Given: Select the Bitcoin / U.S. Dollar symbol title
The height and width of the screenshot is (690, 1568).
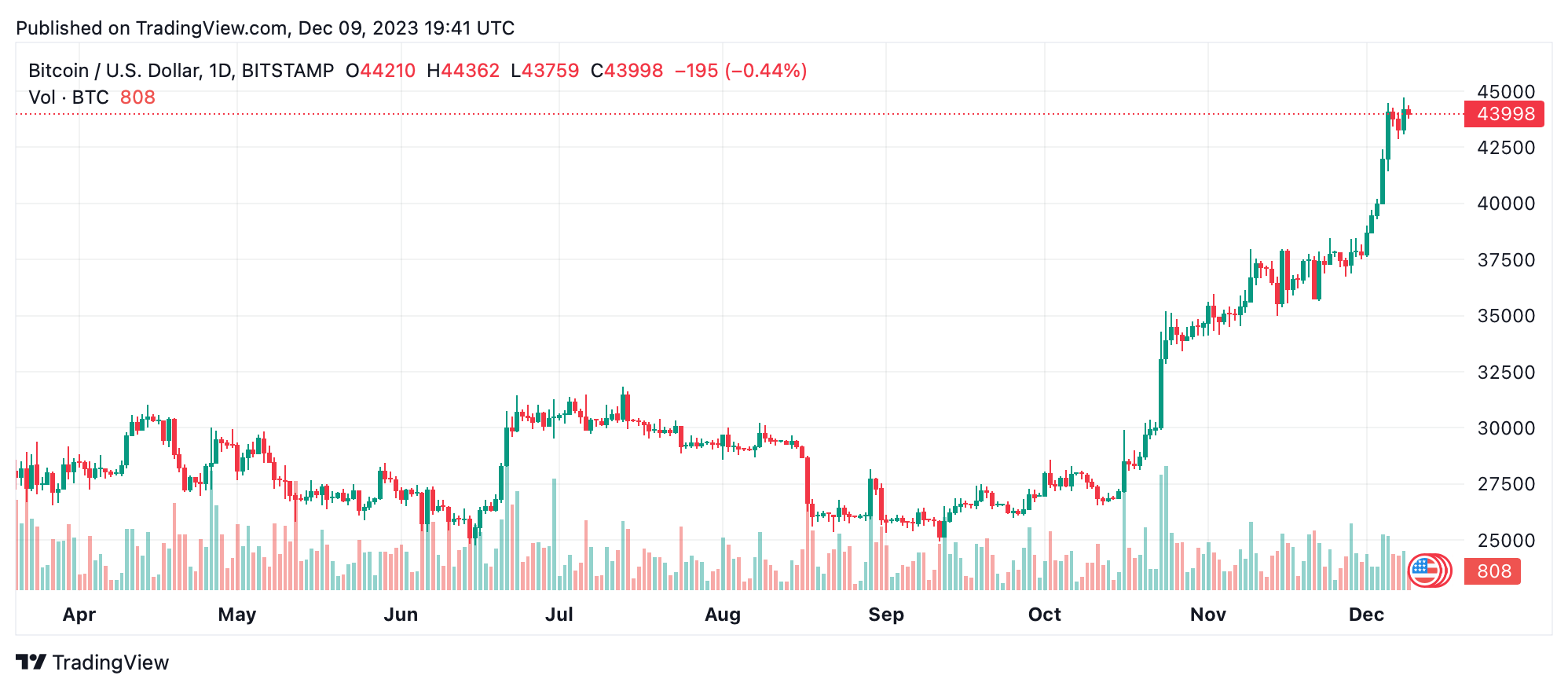Looking at the screenshot, I should pyautogui.click(x=181, y=71).
